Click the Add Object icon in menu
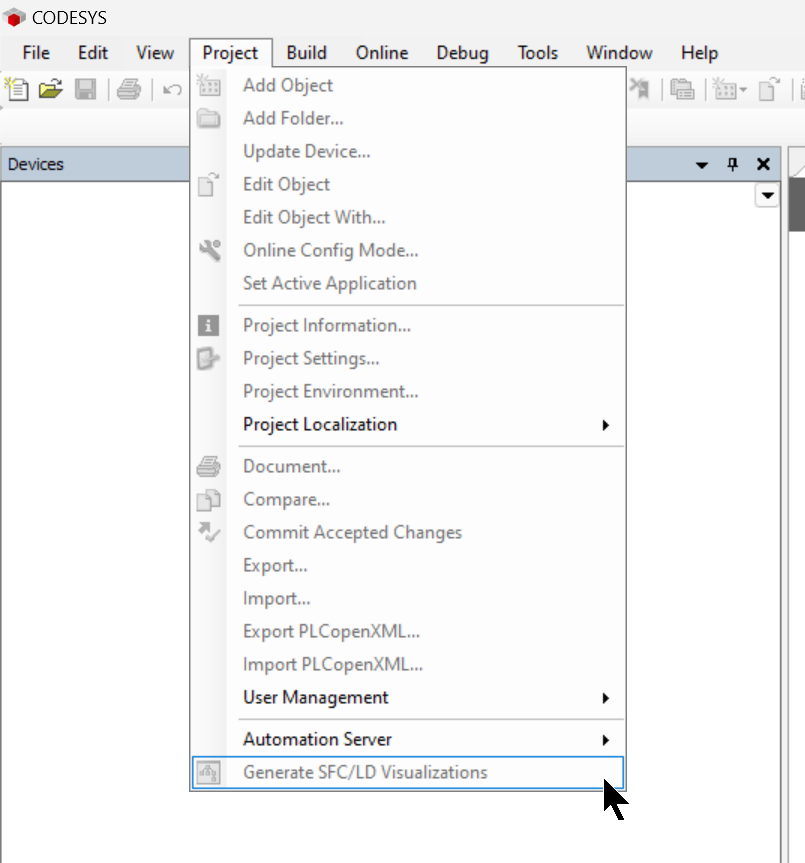 pos(209,85)
